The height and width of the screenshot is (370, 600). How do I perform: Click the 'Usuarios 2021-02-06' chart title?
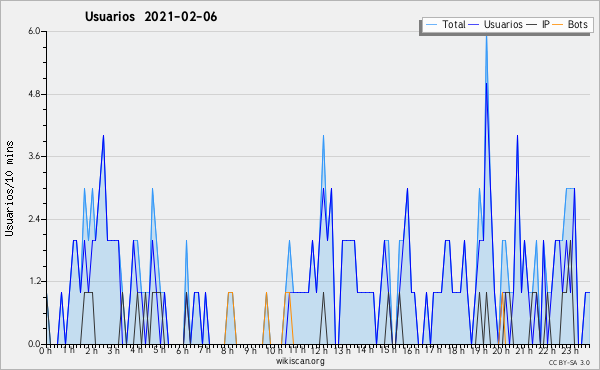click(x=151, y=17)
